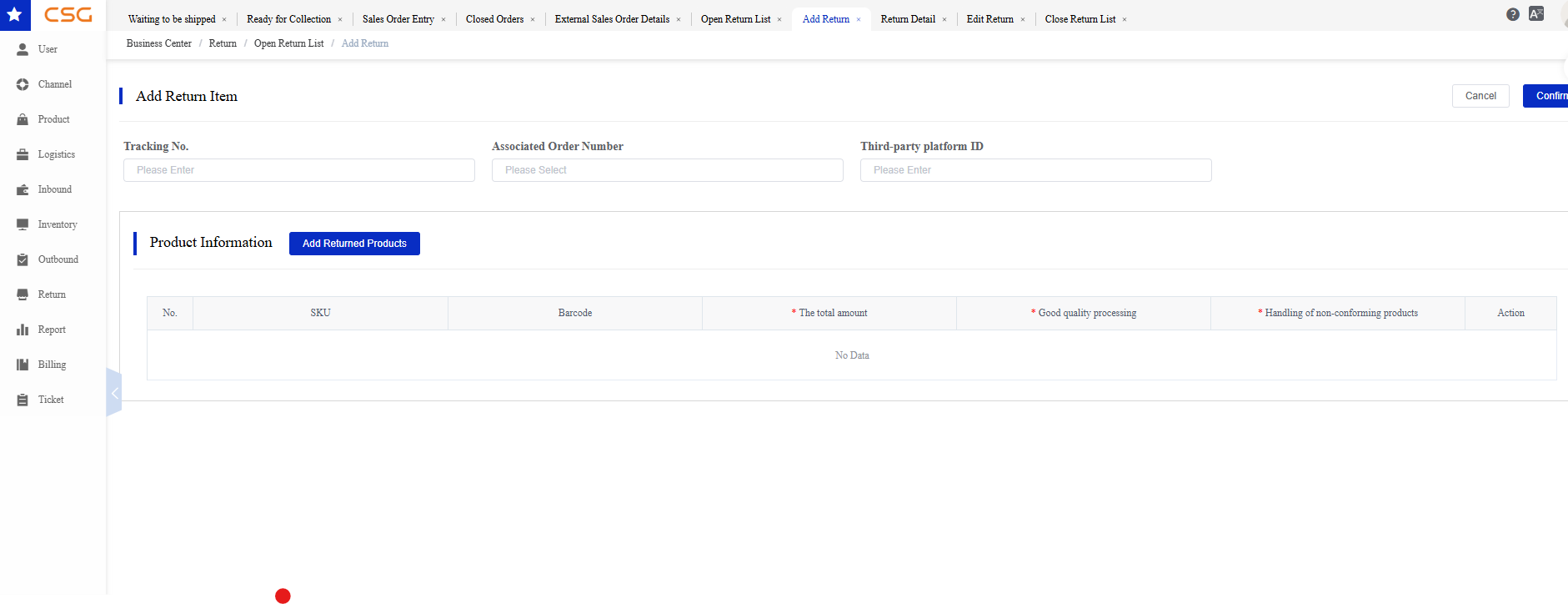
Task: Open the Return sidebar icon
Action: tap(23, 294)
